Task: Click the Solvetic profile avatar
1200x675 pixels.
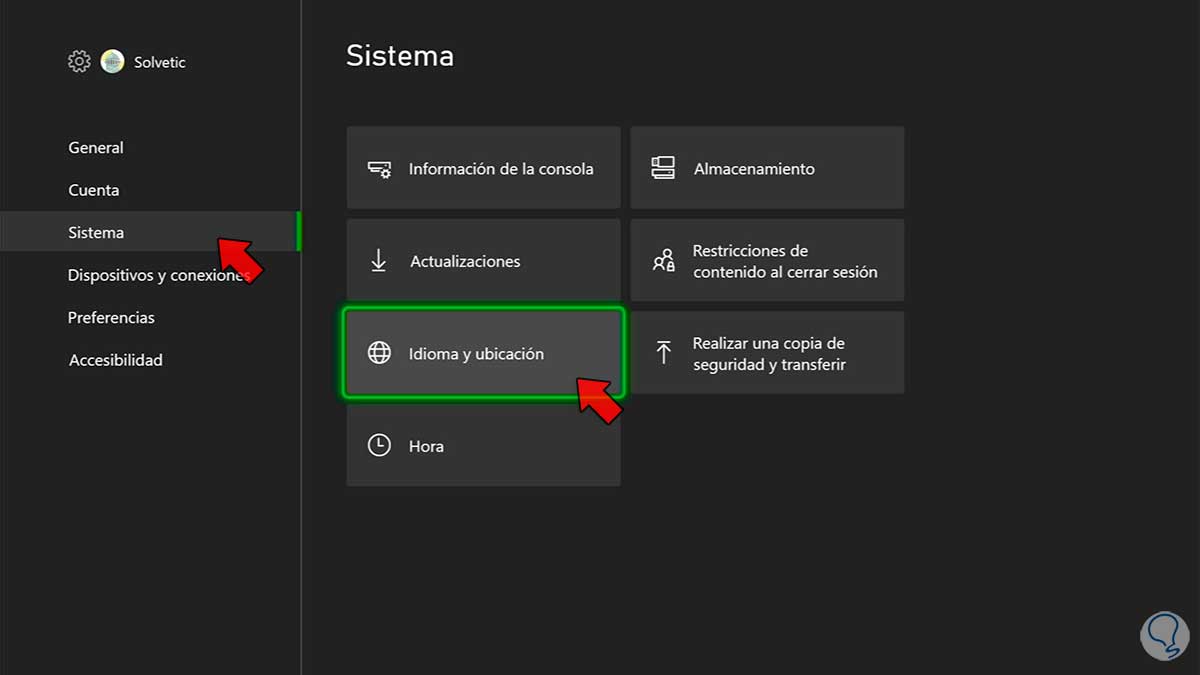Action: [x=112, y=62]
